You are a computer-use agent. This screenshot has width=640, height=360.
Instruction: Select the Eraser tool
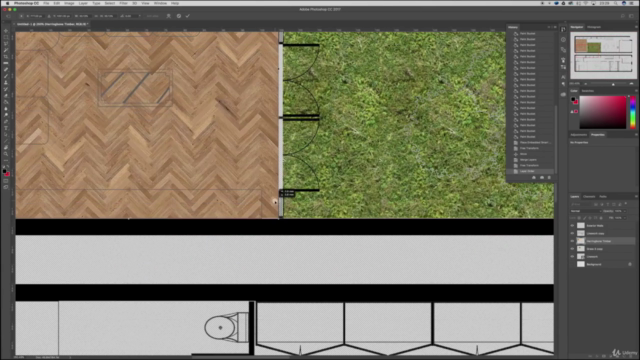point(6,96)
